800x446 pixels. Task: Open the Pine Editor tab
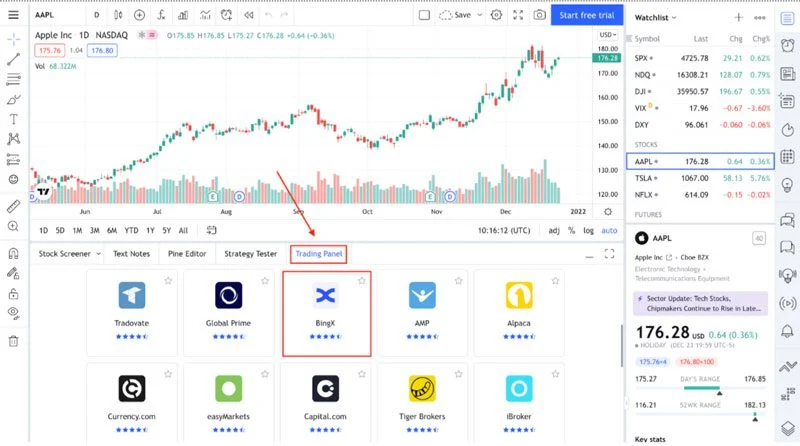tap(187, 254)
